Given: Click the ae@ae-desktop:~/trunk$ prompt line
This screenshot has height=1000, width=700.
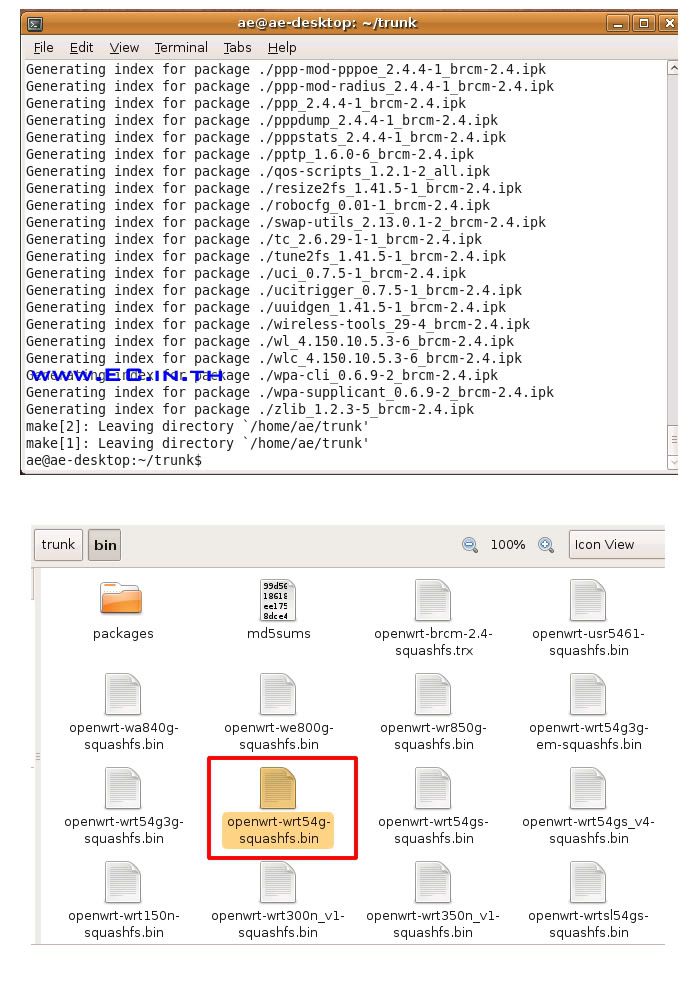Looking at the screenshot, I should (113, 460).
